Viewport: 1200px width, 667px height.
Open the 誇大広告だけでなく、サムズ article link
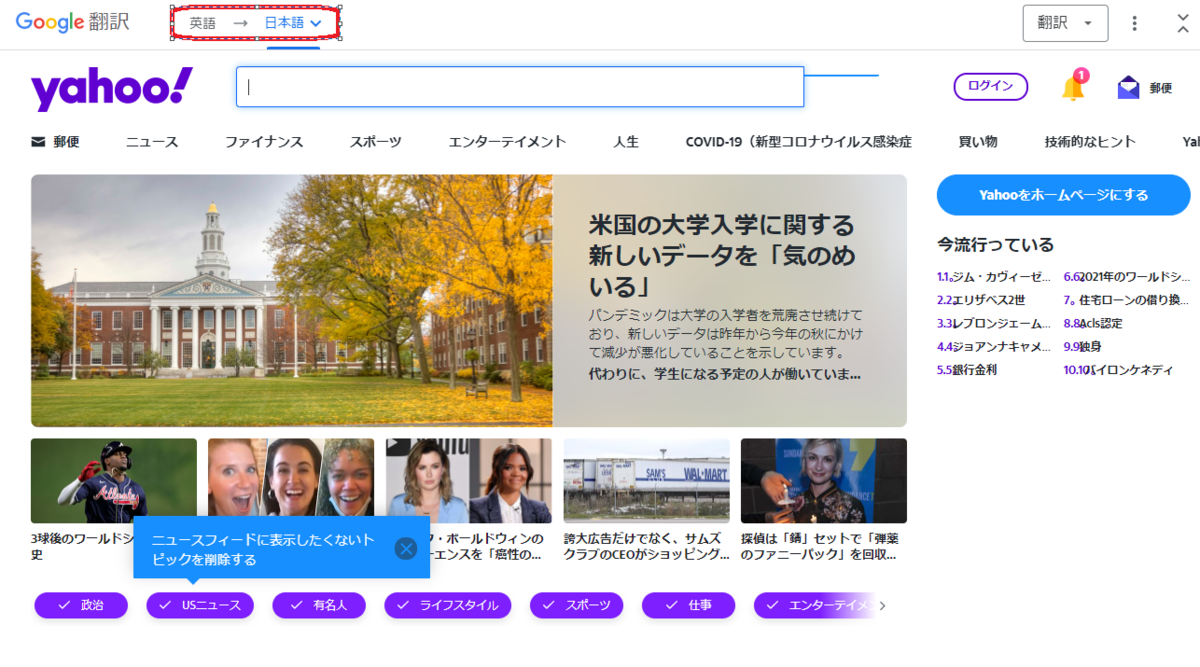645,546
